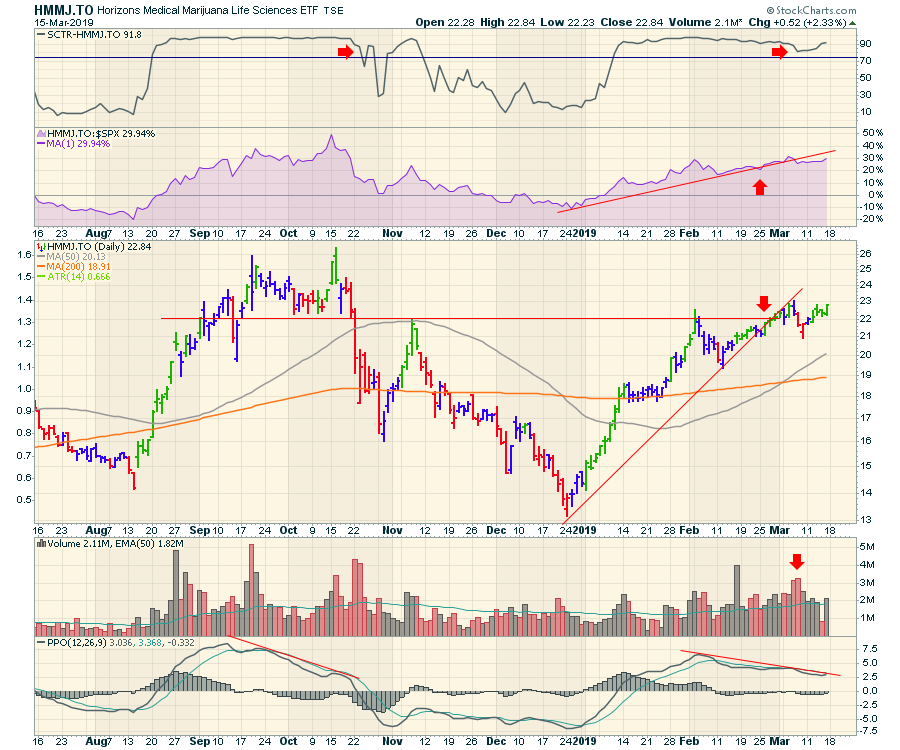The width and height of the screenshot is (900, 750).
Task: Click the 'Open 22.28' quote value
Action: (x=445, y=22)
